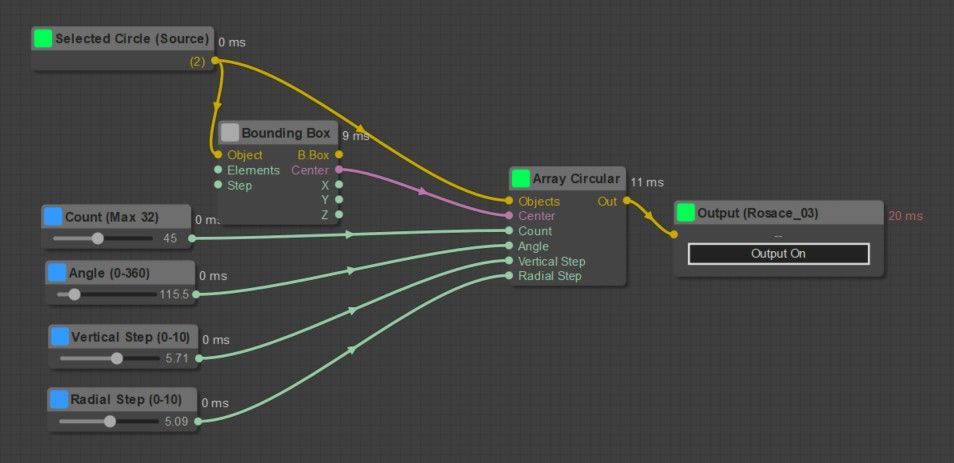
Task: Click the blue square on Radial Step node
Action: (x=59, y=400)
